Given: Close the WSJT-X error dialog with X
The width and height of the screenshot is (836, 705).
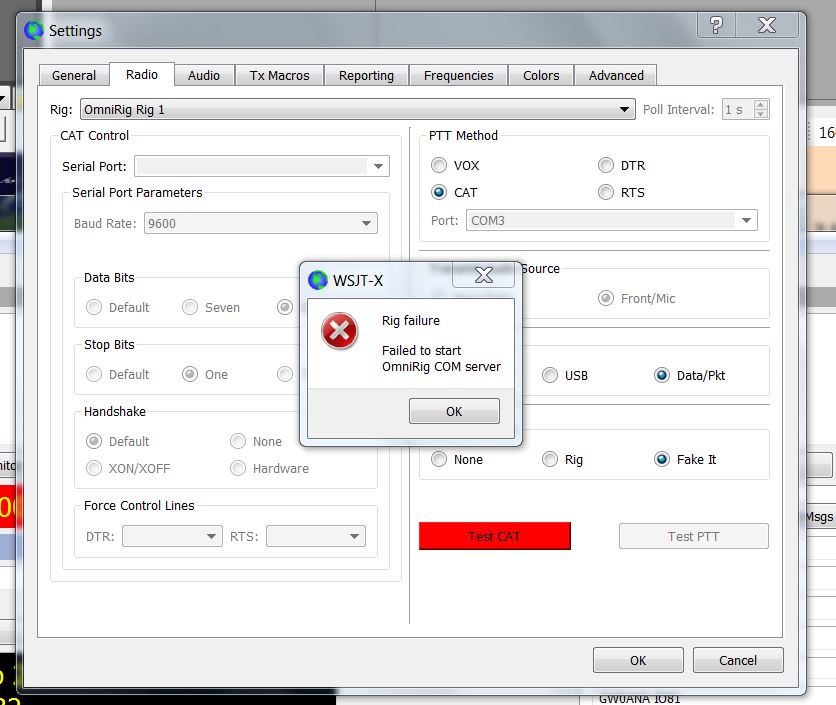Looking at the screenshot, I should point(484,275).
